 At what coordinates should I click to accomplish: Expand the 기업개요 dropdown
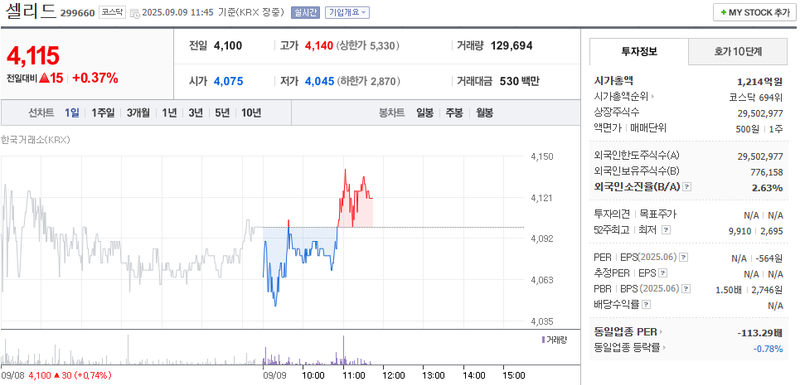(x=347, y=13)
